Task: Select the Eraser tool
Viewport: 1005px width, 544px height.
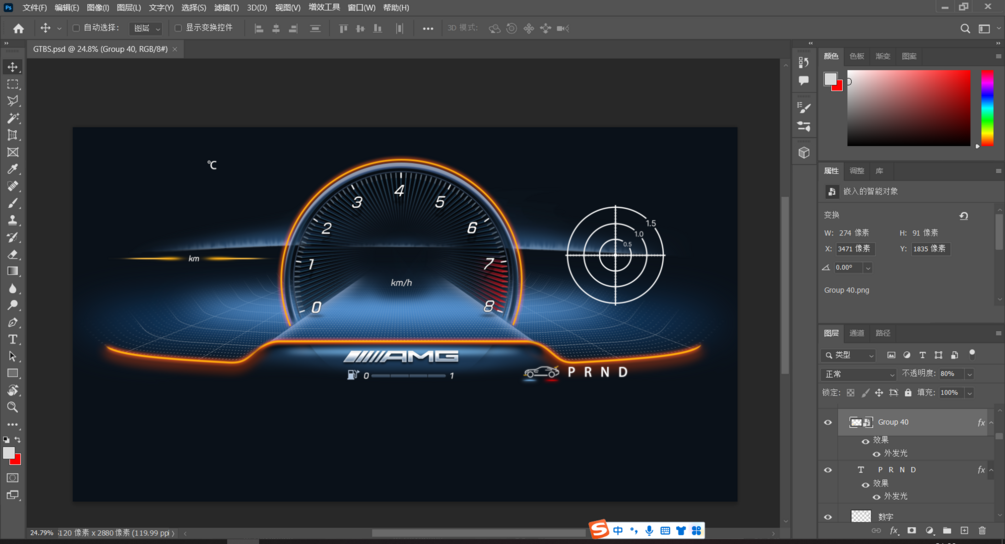Action: pyautogui.click(x=12, y=254)
